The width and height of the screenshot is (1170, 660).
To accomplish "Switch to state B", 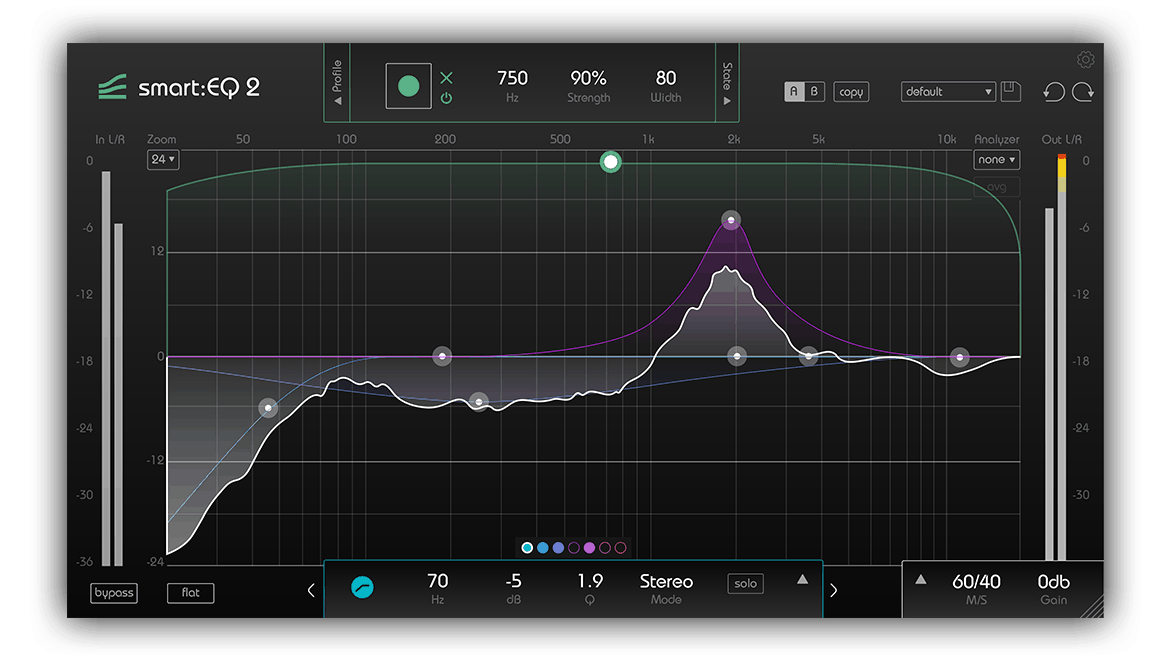I will point(814,92).
